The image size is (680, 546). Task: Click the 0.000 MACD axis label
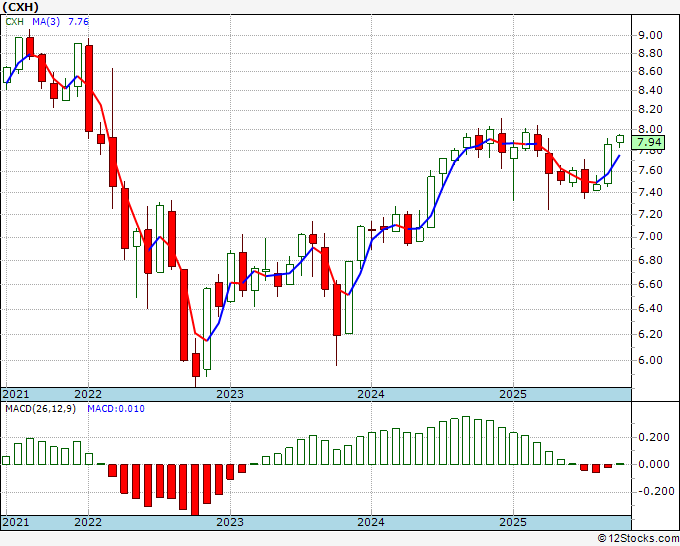click(x=654, y=464)
